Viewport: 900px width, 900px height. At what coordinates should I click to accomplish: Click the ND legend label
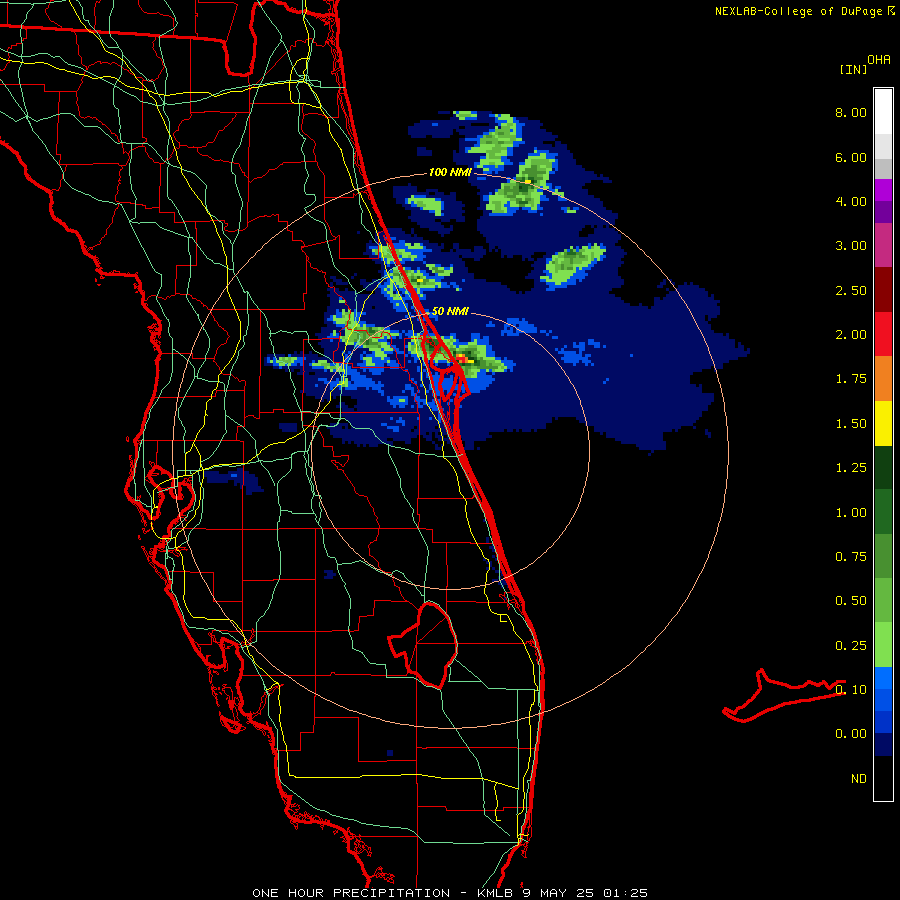pos(859,779)
